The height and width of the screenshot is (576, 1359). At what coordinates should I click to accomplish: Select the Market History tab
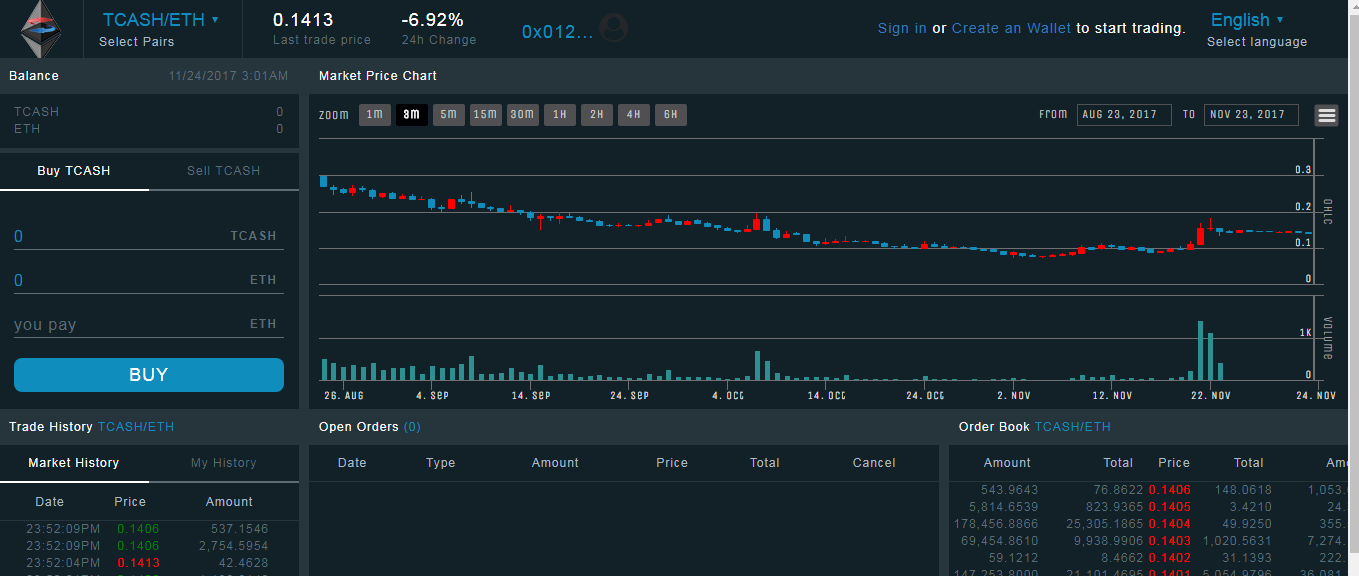click(74, 463)
